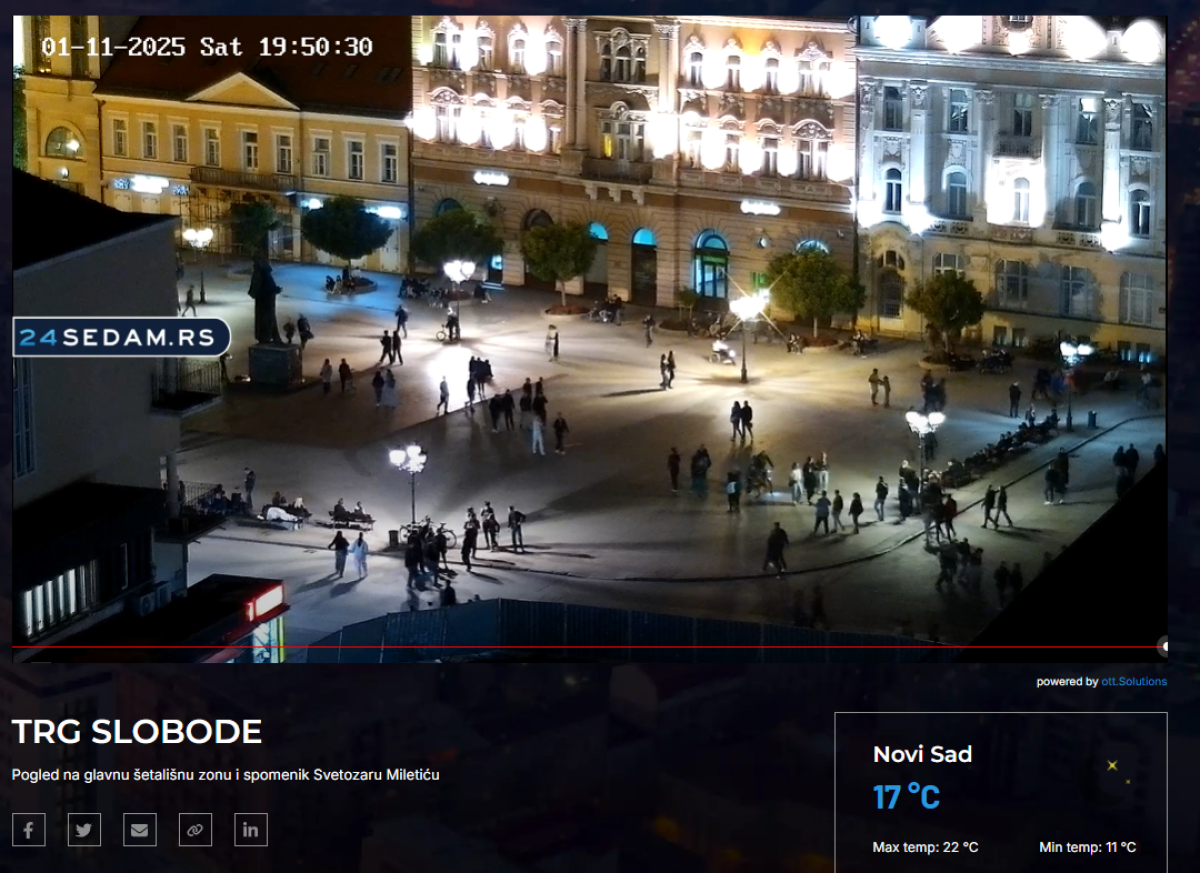Click the scrubber handle at progress bar end

(x=1162, y=647)
